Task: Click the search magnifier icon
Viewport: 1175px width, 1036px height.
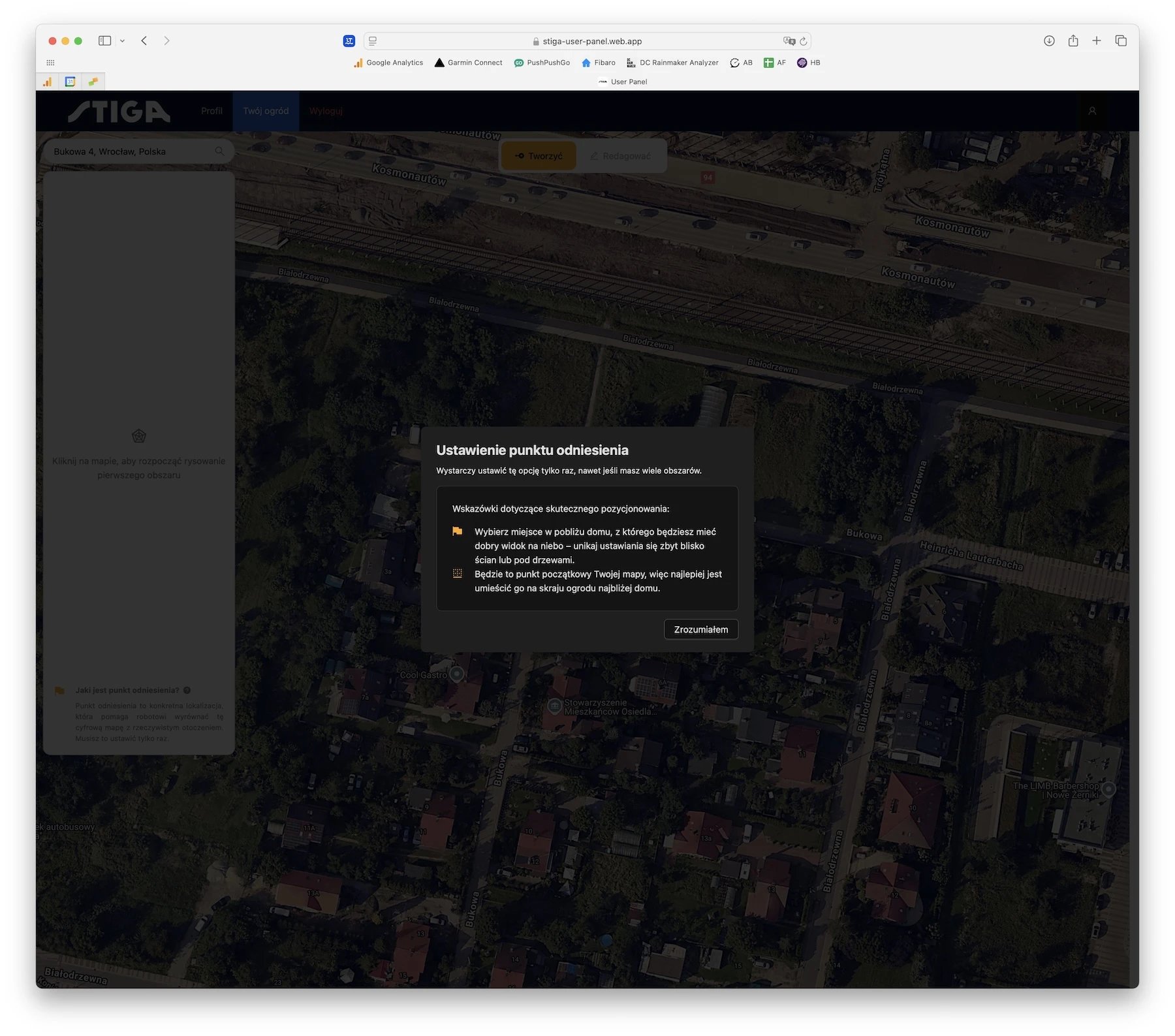Action: coord(219,151)
